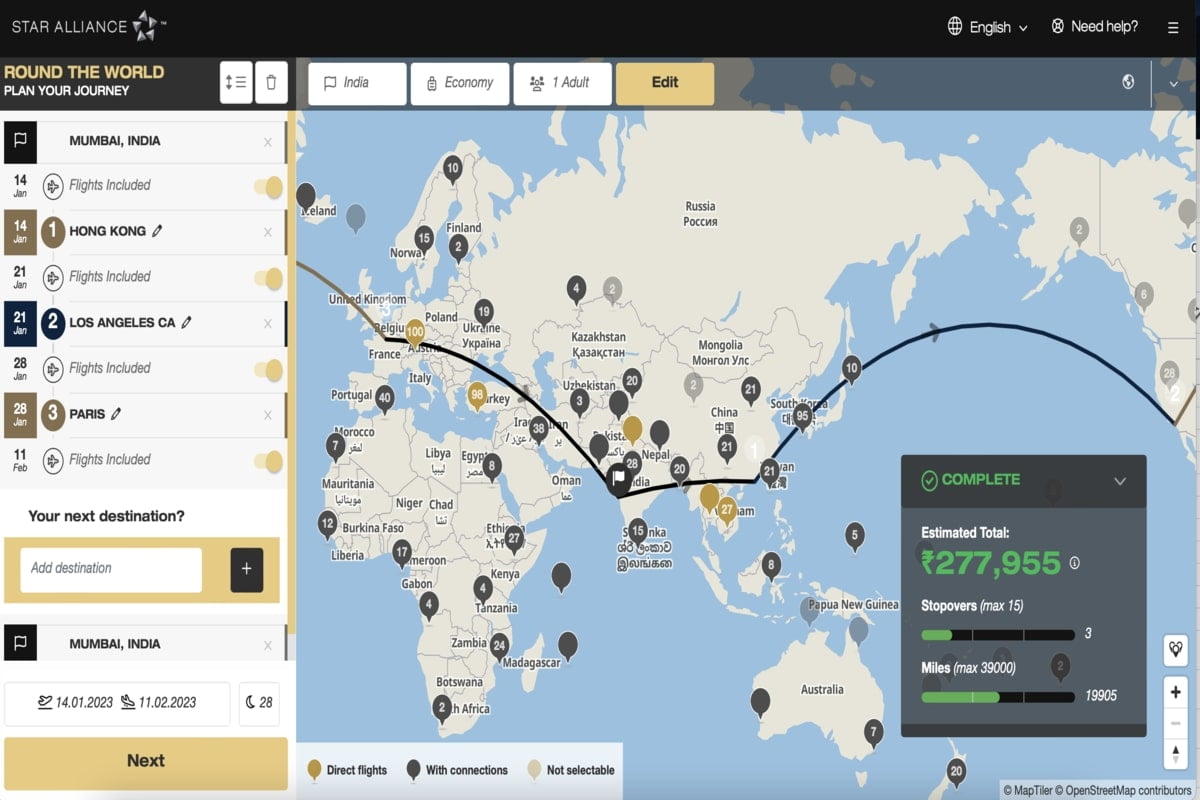
Task: Click the trash icon to clear the journey
Action: tap(271, 83)
